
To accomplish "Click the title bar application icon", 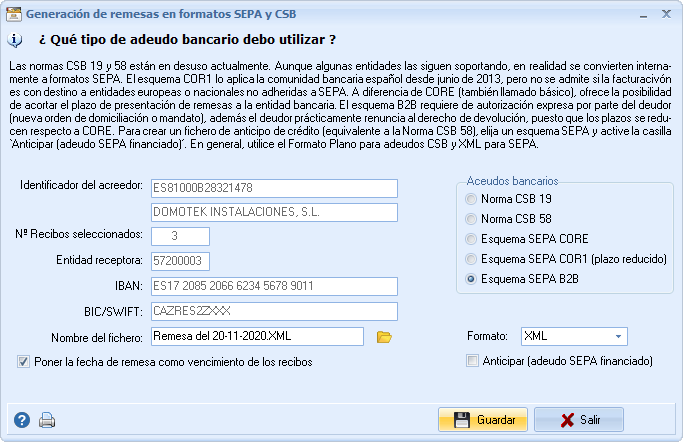I will click(12, 15).
